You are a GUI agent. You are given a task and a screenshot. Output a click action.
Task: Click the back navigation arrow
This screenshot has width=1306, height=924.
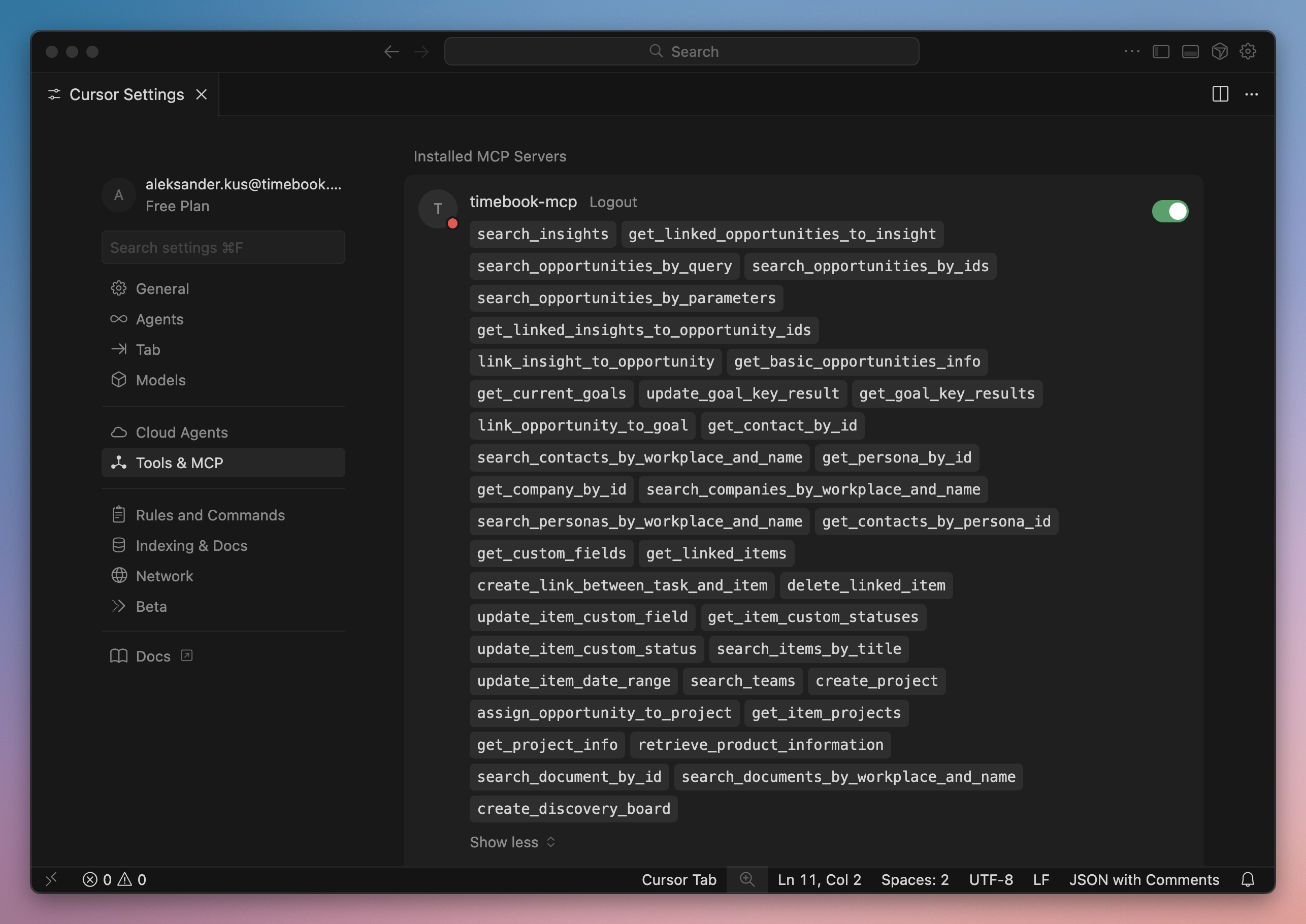pos(391,52)
